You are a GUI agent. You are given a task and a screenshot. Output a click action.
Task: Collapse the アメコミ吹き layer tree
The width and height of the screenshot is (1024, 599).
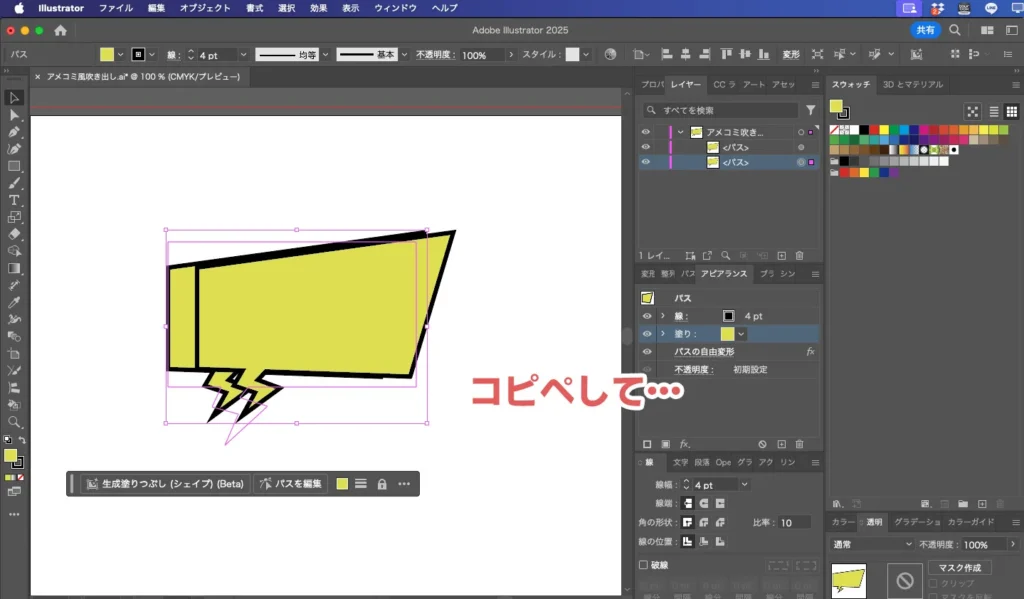(680, 132)
